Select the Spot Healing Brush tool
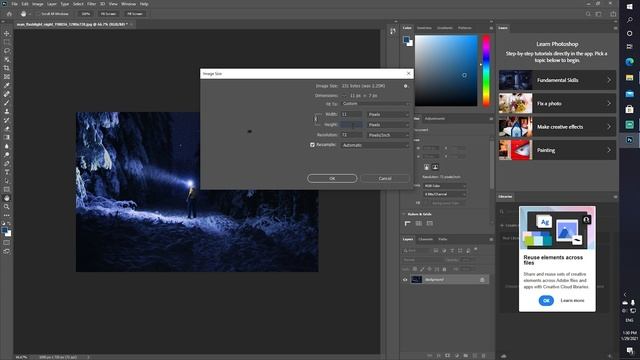Image resolution: width=640 pixels, height=360 pixels. click(x=7, y=94)
